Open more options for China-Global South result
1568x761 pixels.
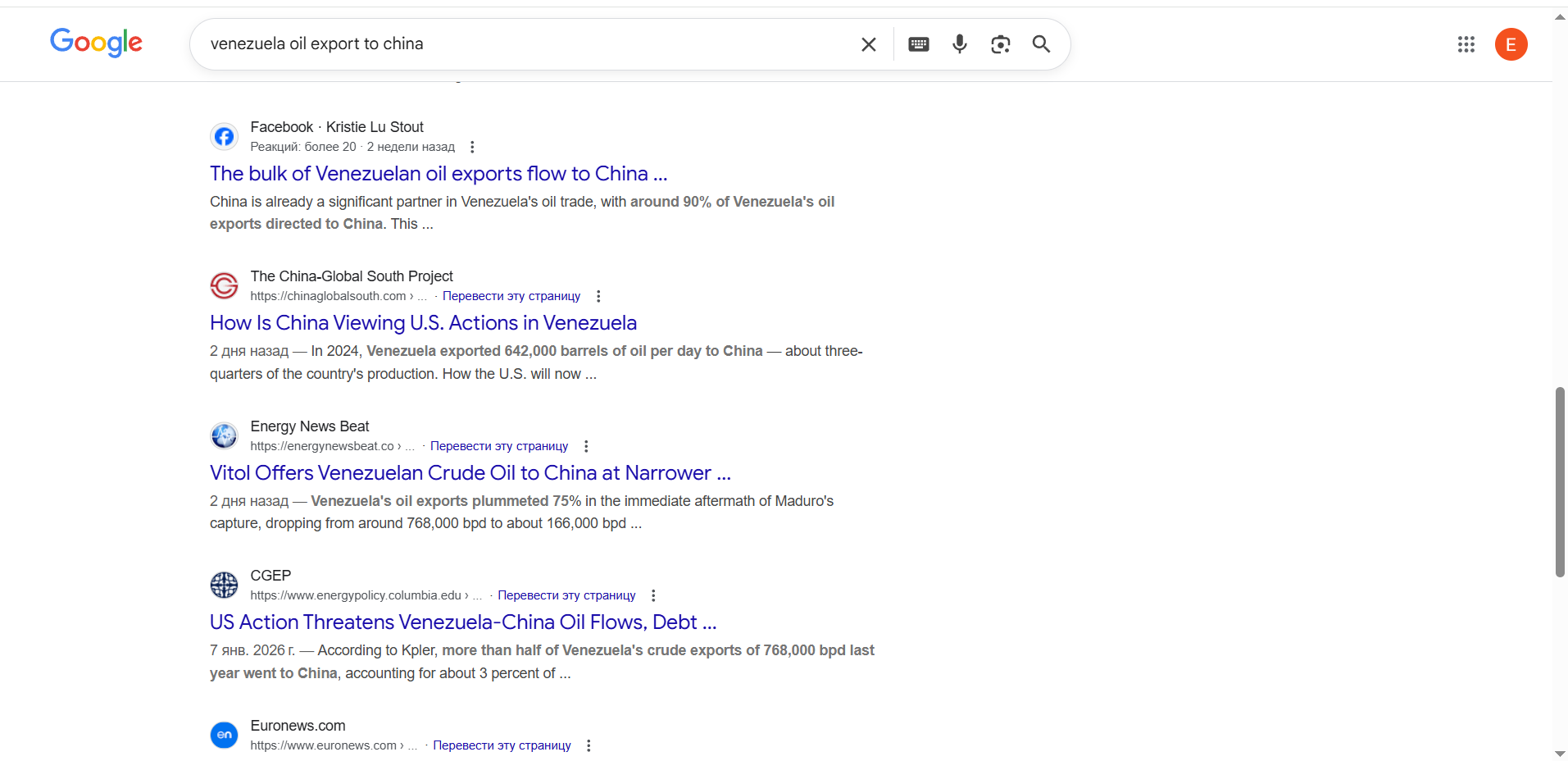598,296
